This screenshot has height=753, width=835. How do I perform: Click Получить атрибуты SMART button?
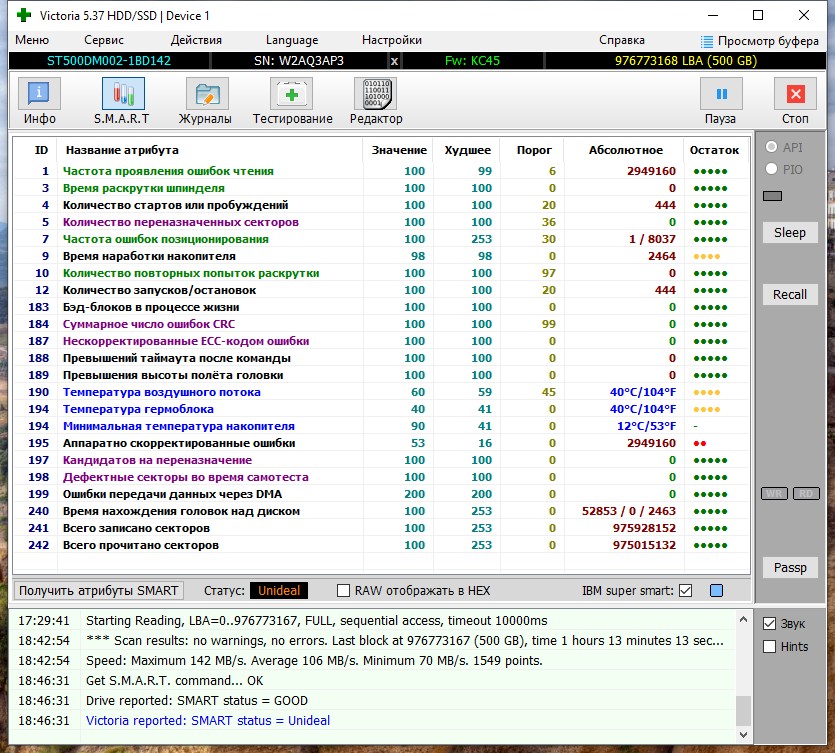click(x=99, y=591)
